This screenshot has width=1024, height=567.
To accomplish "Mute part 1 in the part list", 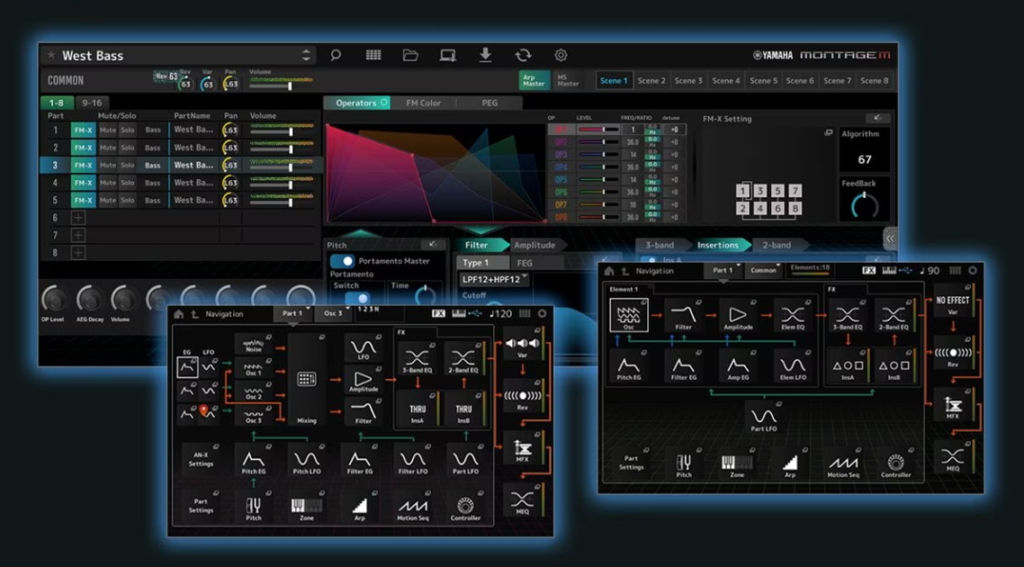I will click(107, 130).
